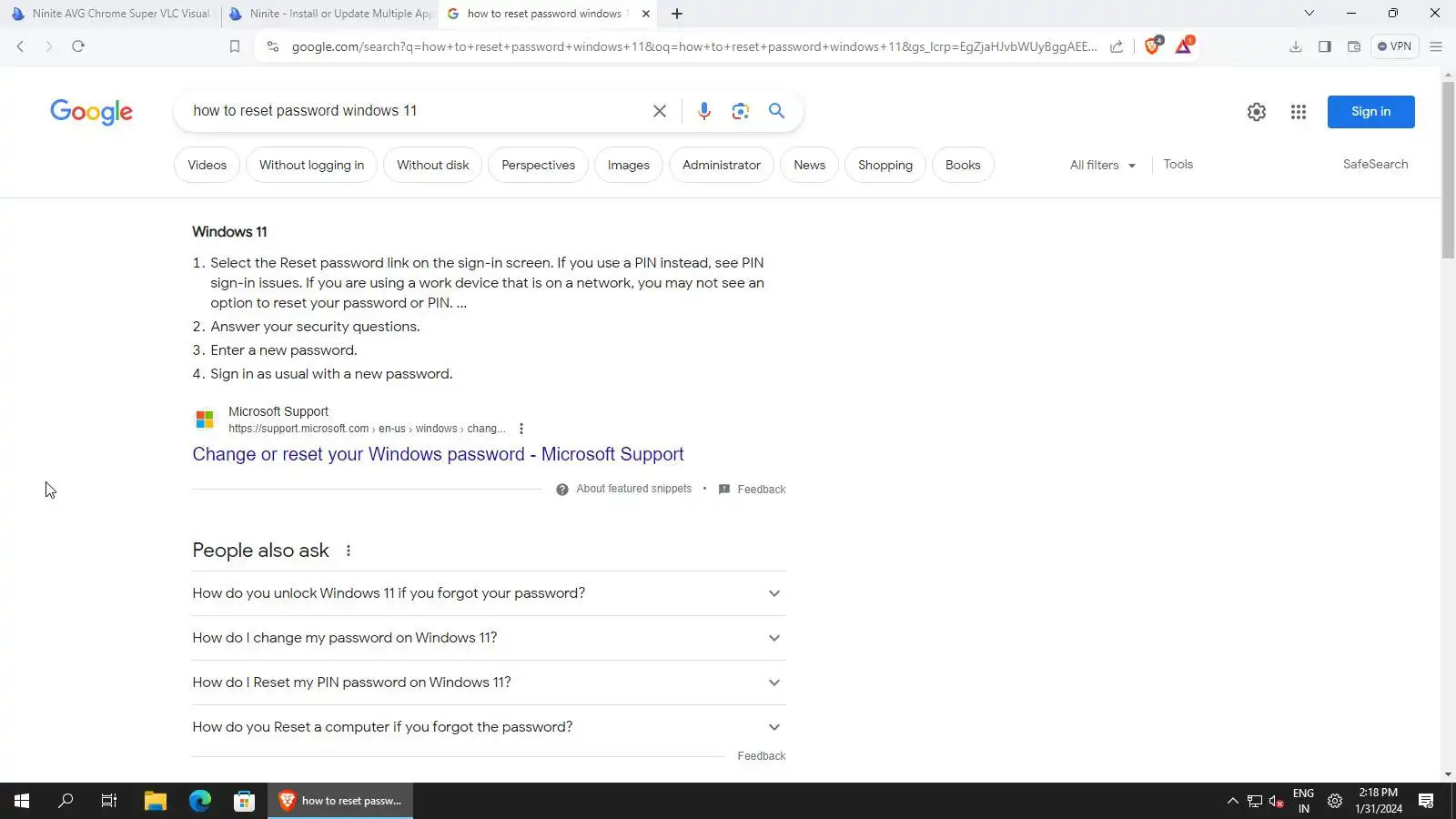The image size is (1456, 819).
Task: Expand 'How do you unlock Windows 11' question
Action: coord(489,593)
